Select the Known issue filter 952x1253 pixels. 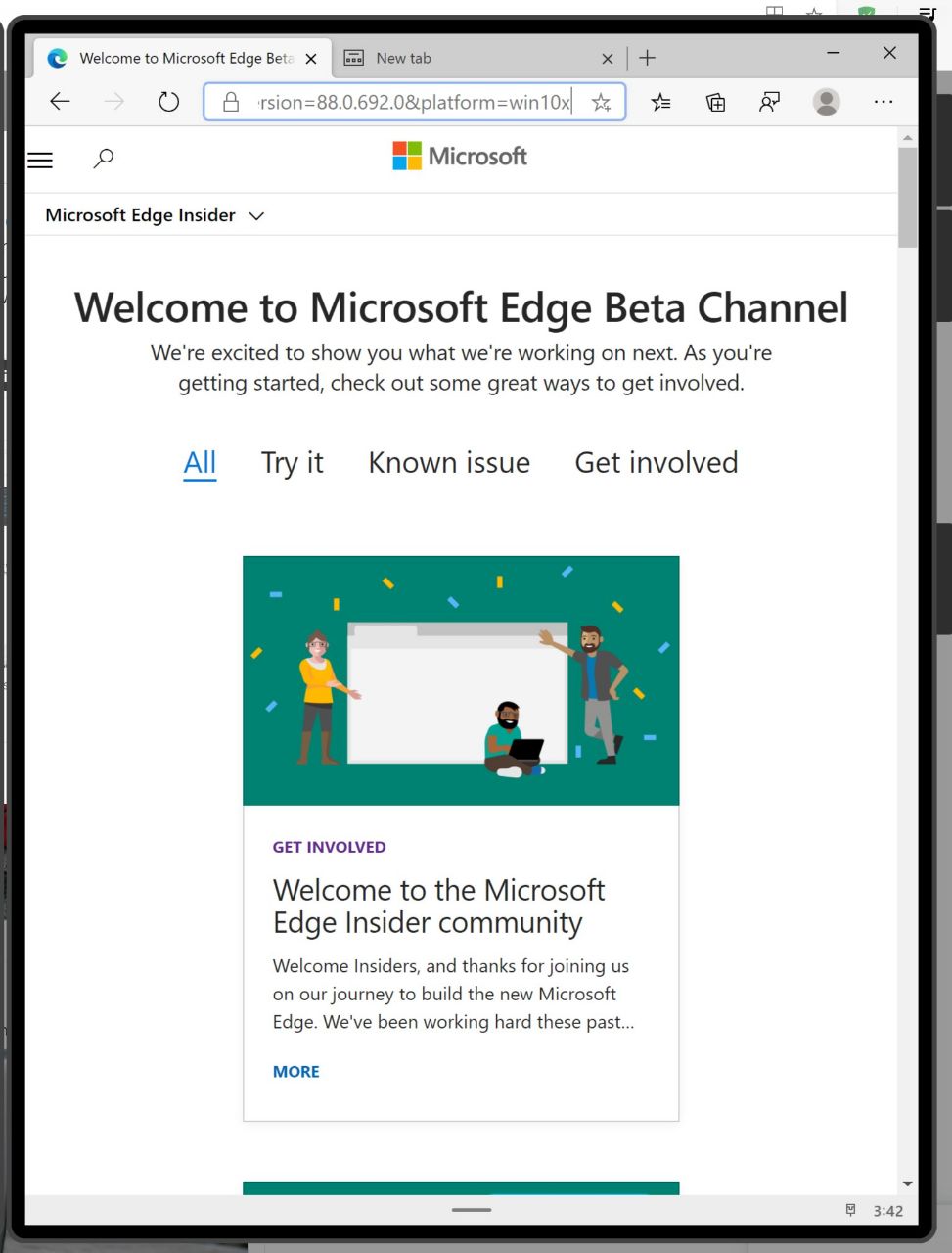[449, 463]
